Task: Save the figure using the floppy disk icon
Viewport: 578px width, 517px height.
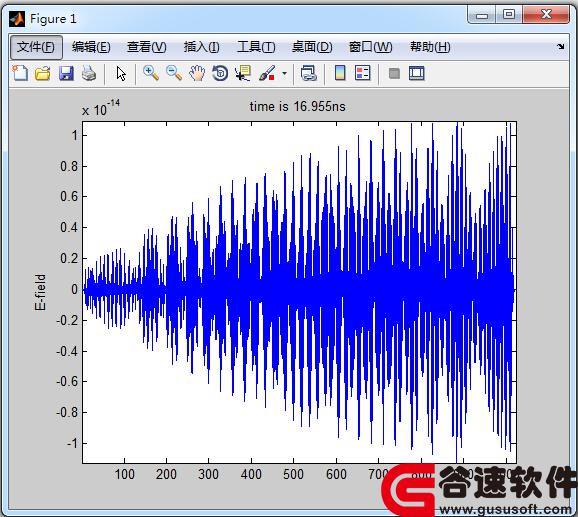Action: (x=66, y=73)
